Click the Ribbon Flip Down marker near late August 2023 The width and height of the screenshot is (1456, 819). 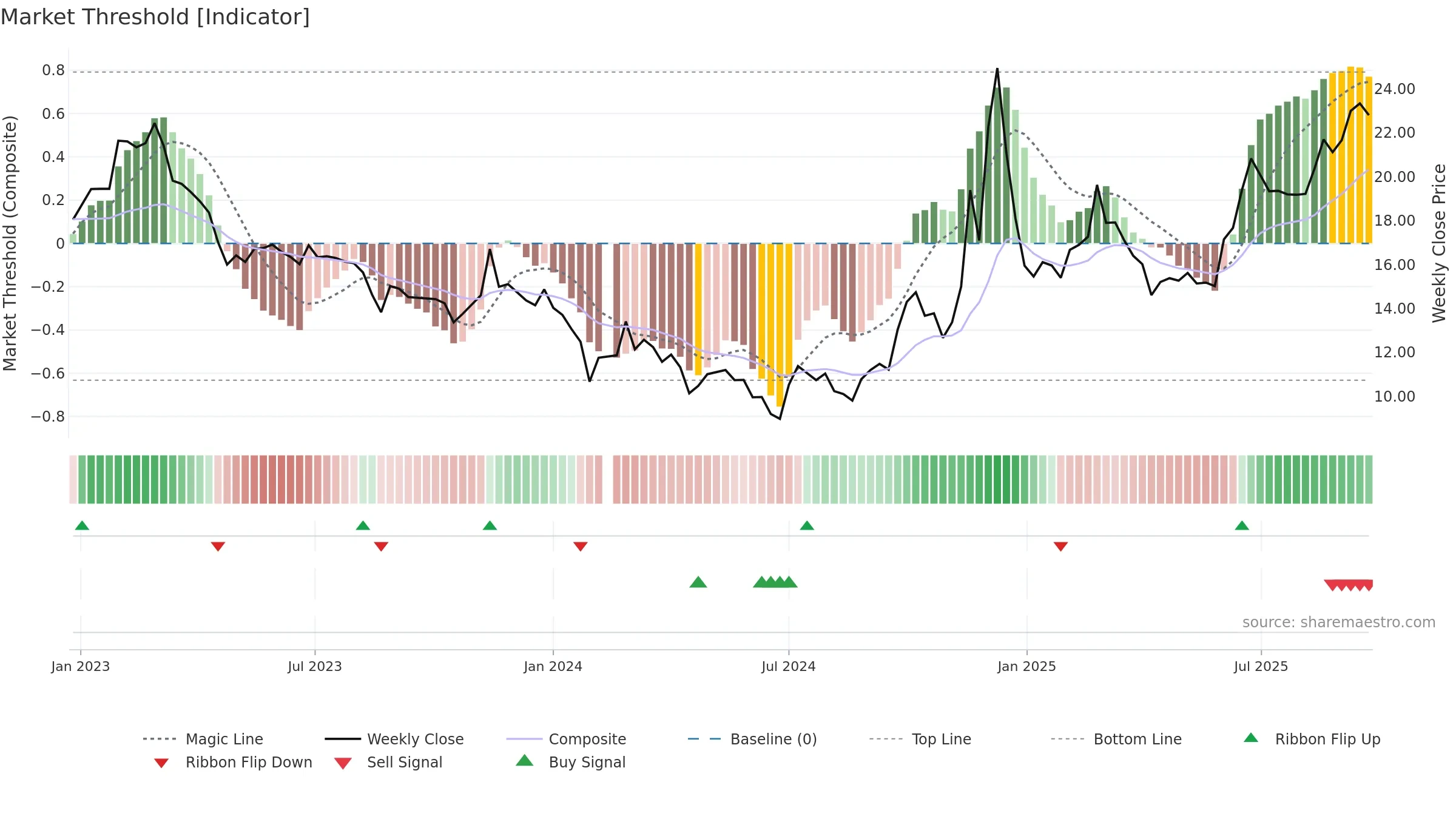click(x=381, y=547)
